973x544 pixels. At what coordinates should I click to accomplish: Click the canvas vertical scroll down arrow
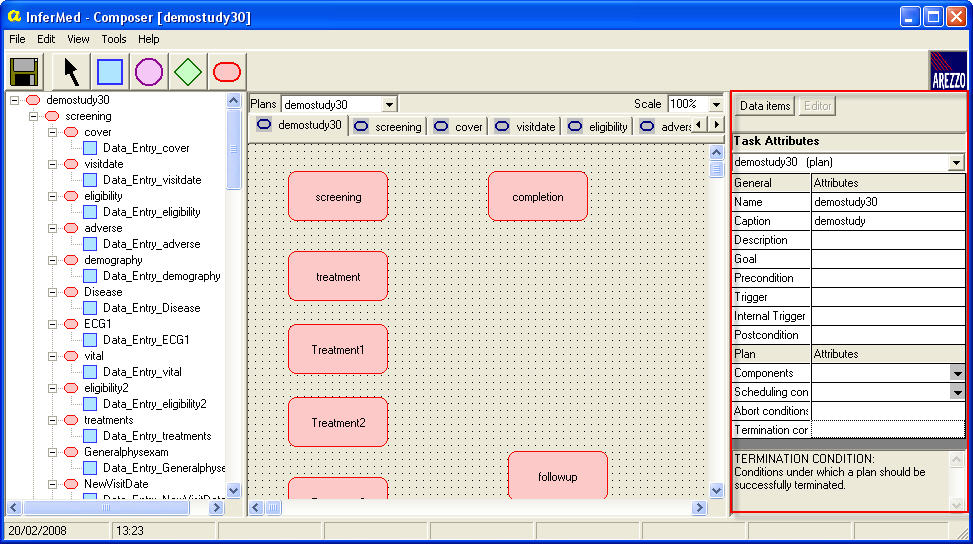(716, 491)
